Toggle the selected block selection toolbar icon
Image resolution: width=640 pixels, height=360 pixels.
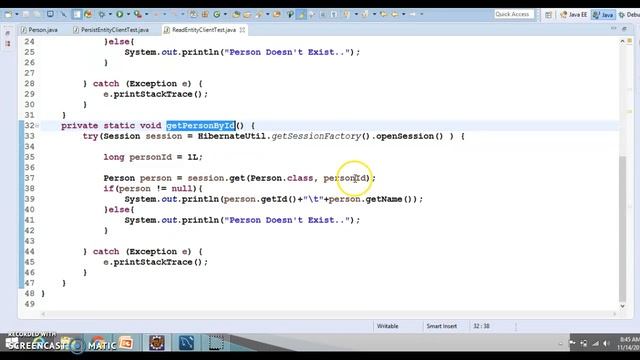(x=77, y=14)
